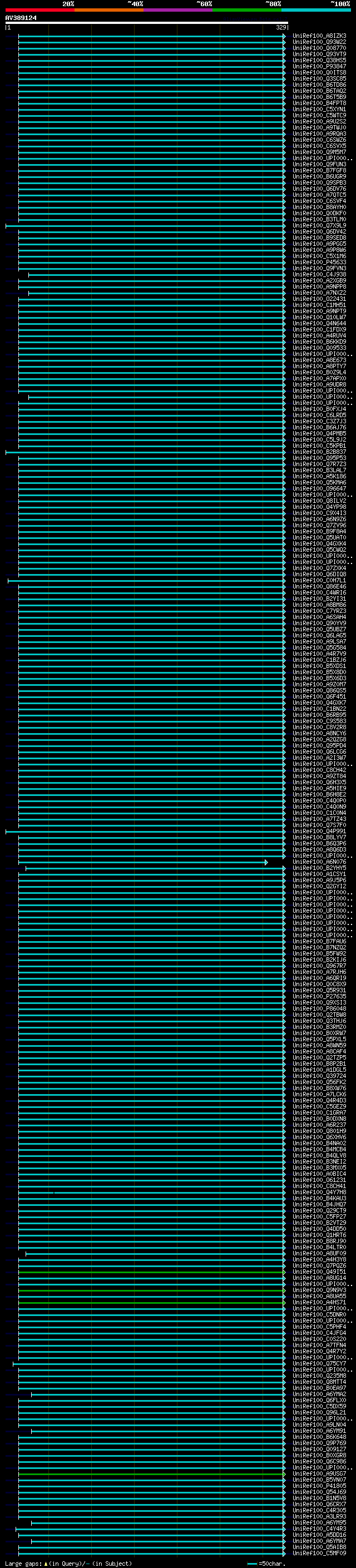Click the alignment bar for UniRef100_A8IZK3
Screen dimensions: 356x1568
[152, 37]
